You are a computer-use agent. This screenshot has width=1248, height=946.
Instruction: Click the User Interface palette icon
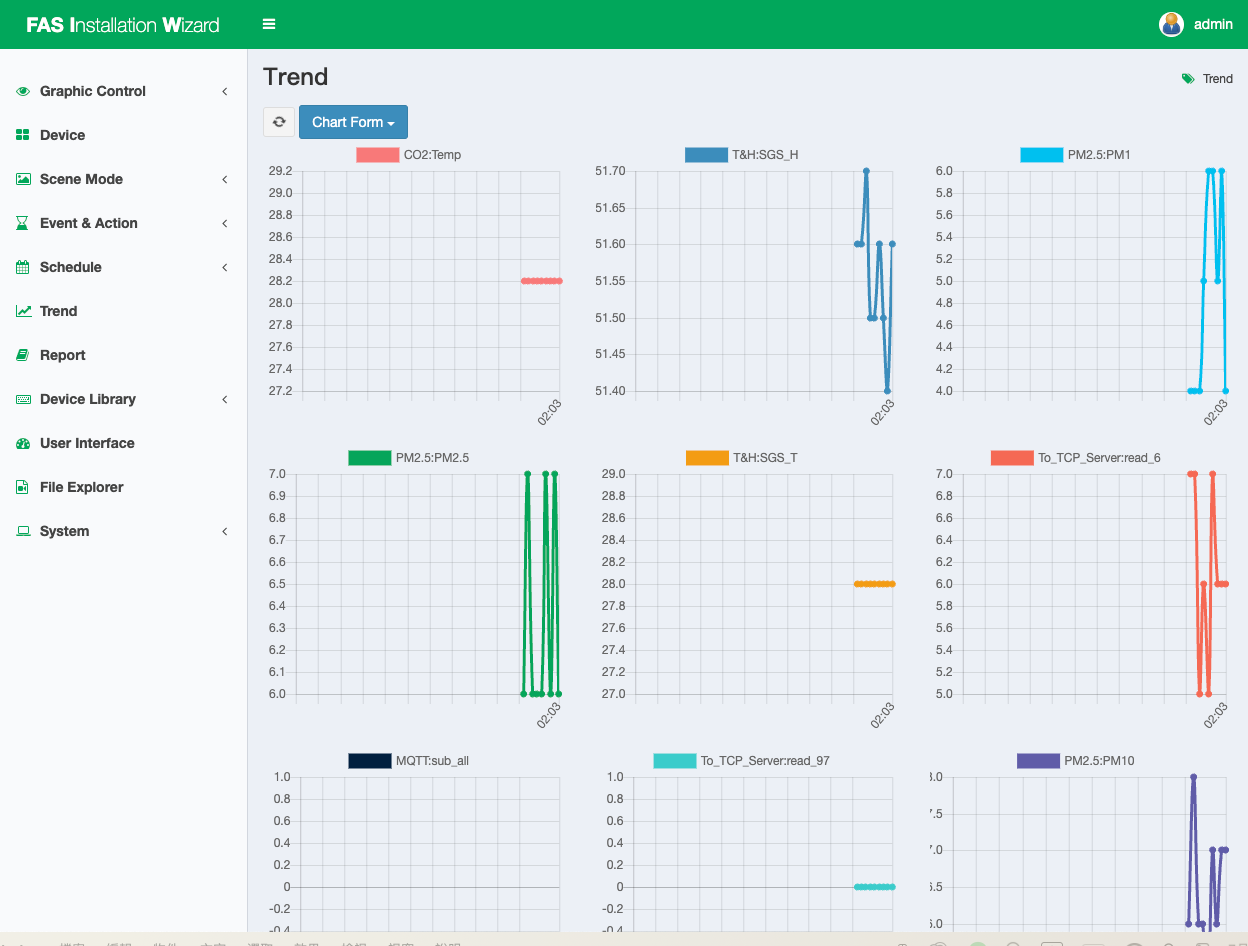23,443
